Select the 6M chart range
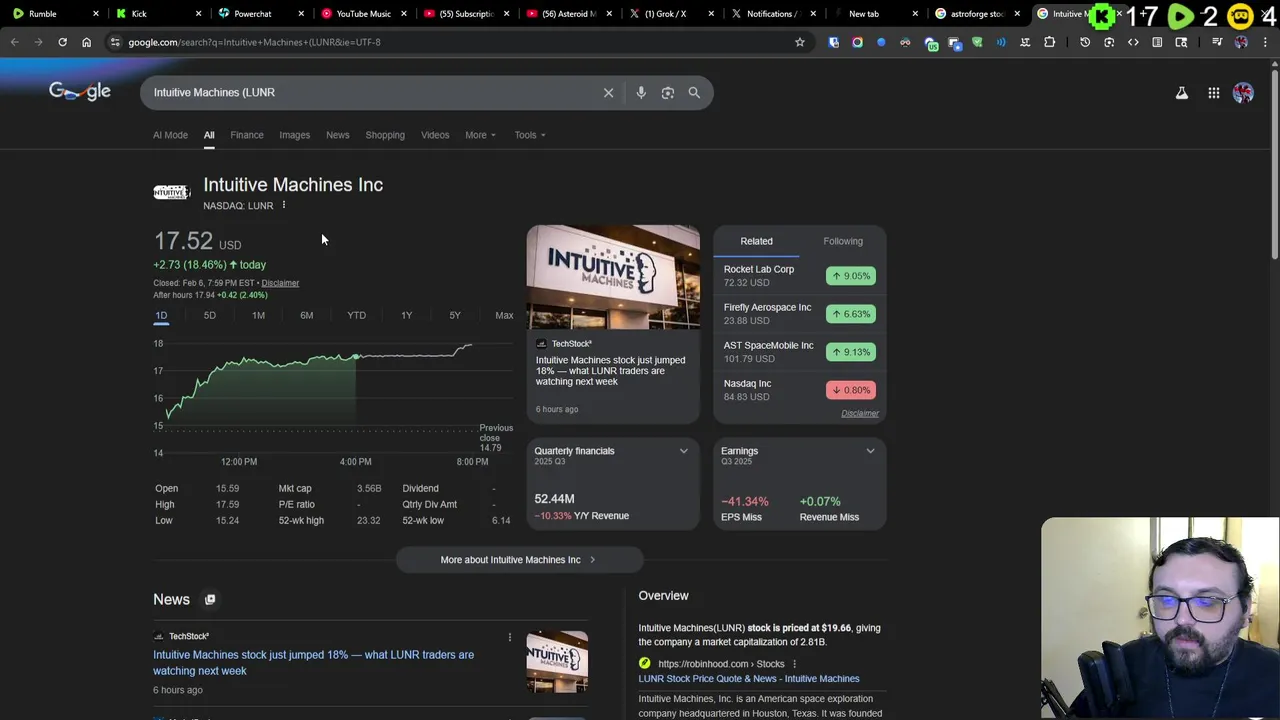Screen dimensions: 1280x720 (307, 315)
